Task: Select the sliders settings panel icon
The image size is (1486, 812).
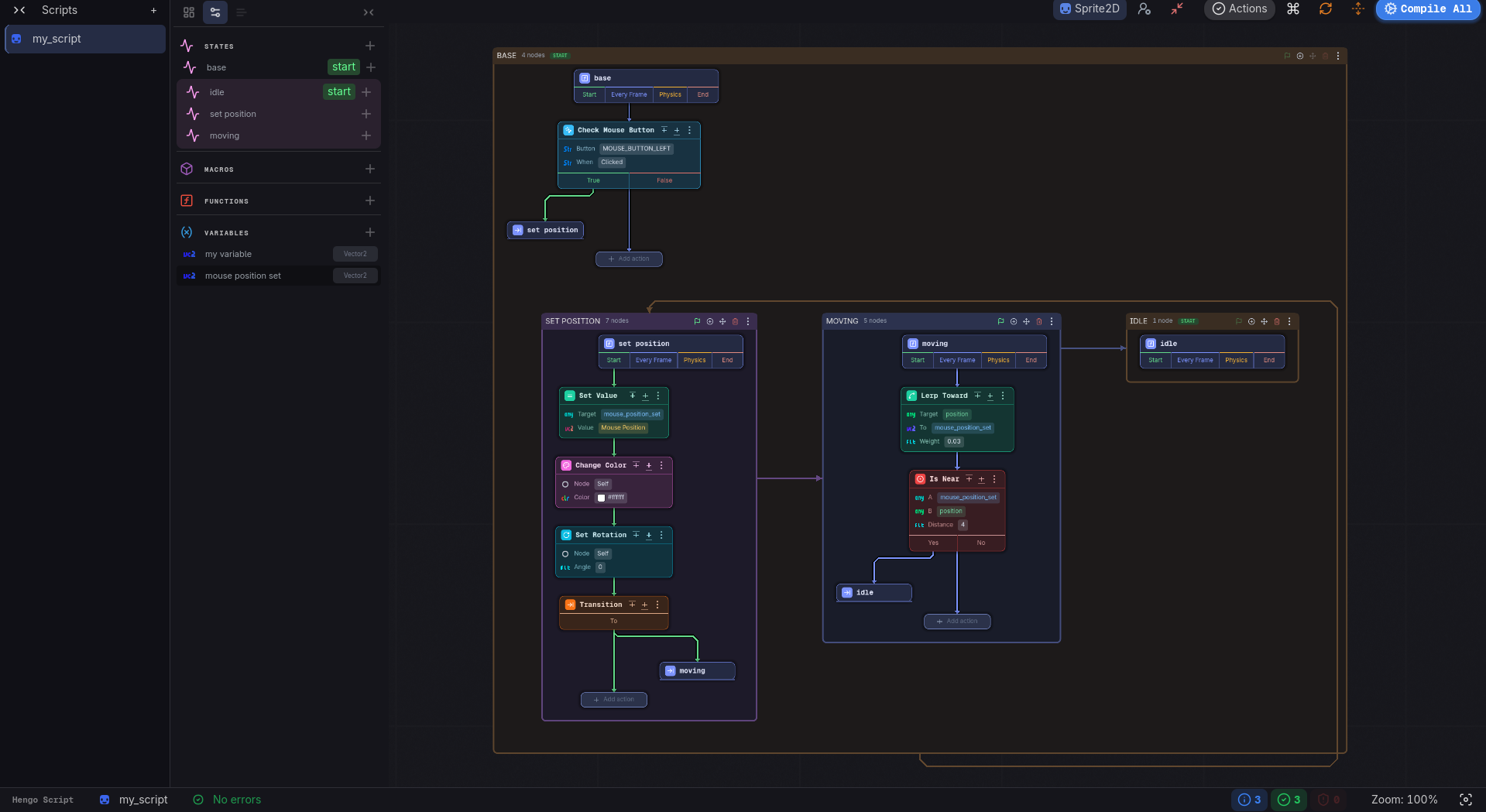Action: pyautogui.click(x=215, y=12)
